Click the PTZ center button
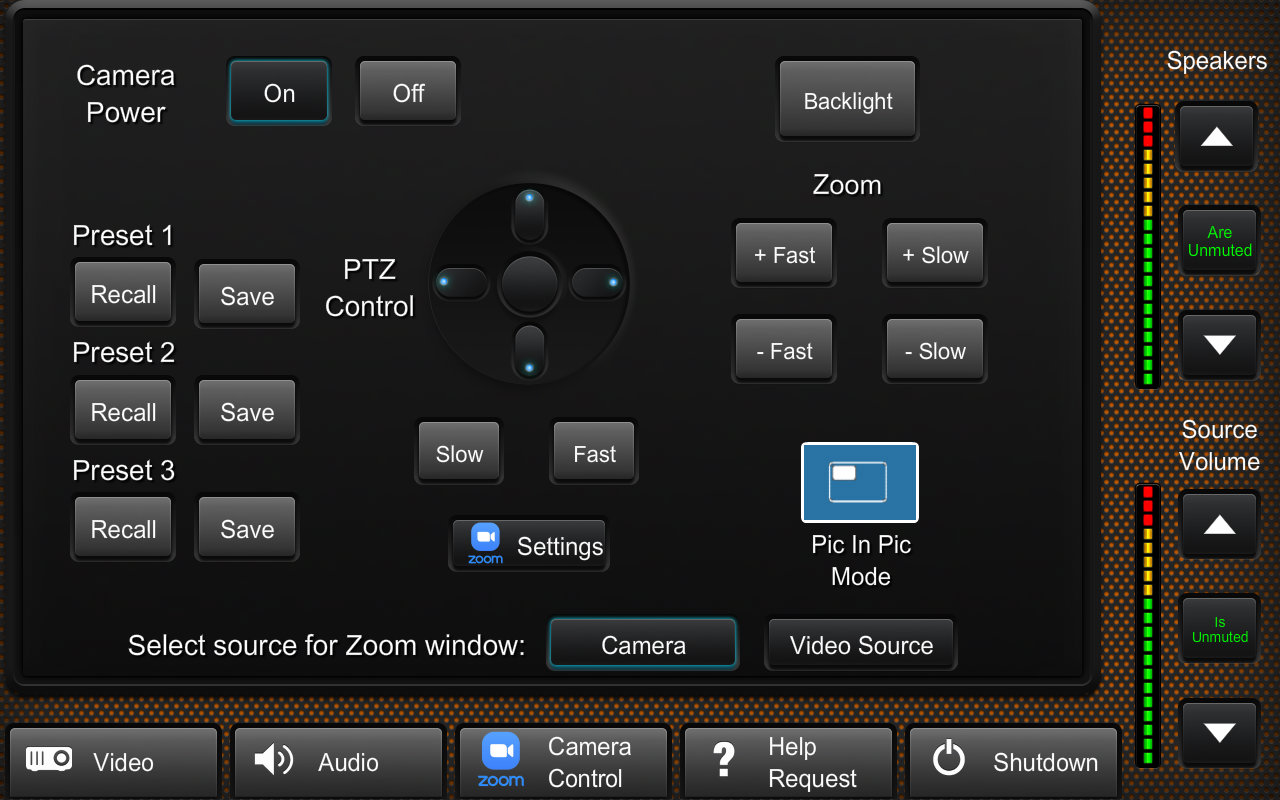The height and width of the screenshot is (800, 1280). pyautogui.click(x=530, y=284)
